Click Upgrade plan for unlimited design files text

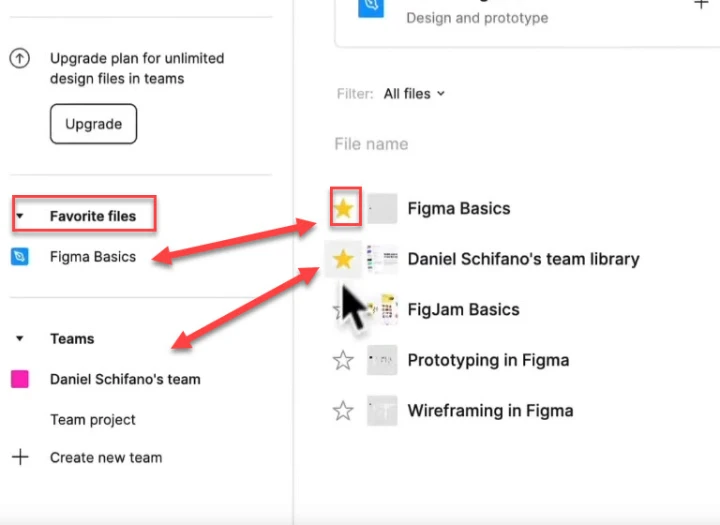(x=137, y=68)
